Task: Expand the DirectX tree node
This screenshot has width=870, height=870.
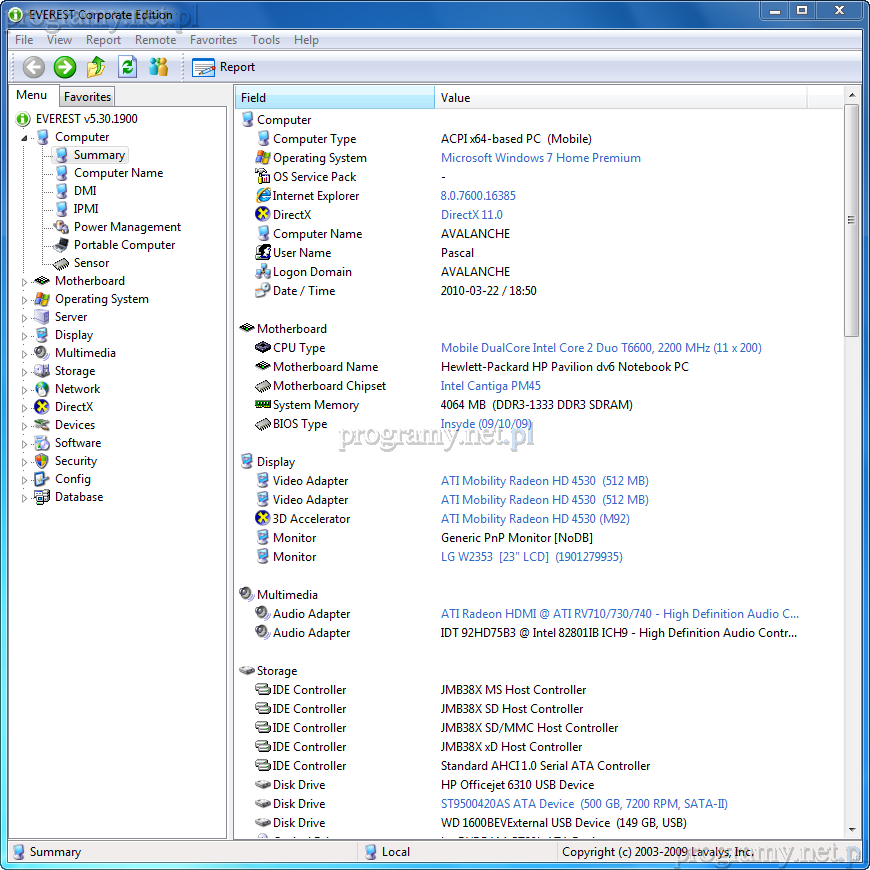Action: 25,408
